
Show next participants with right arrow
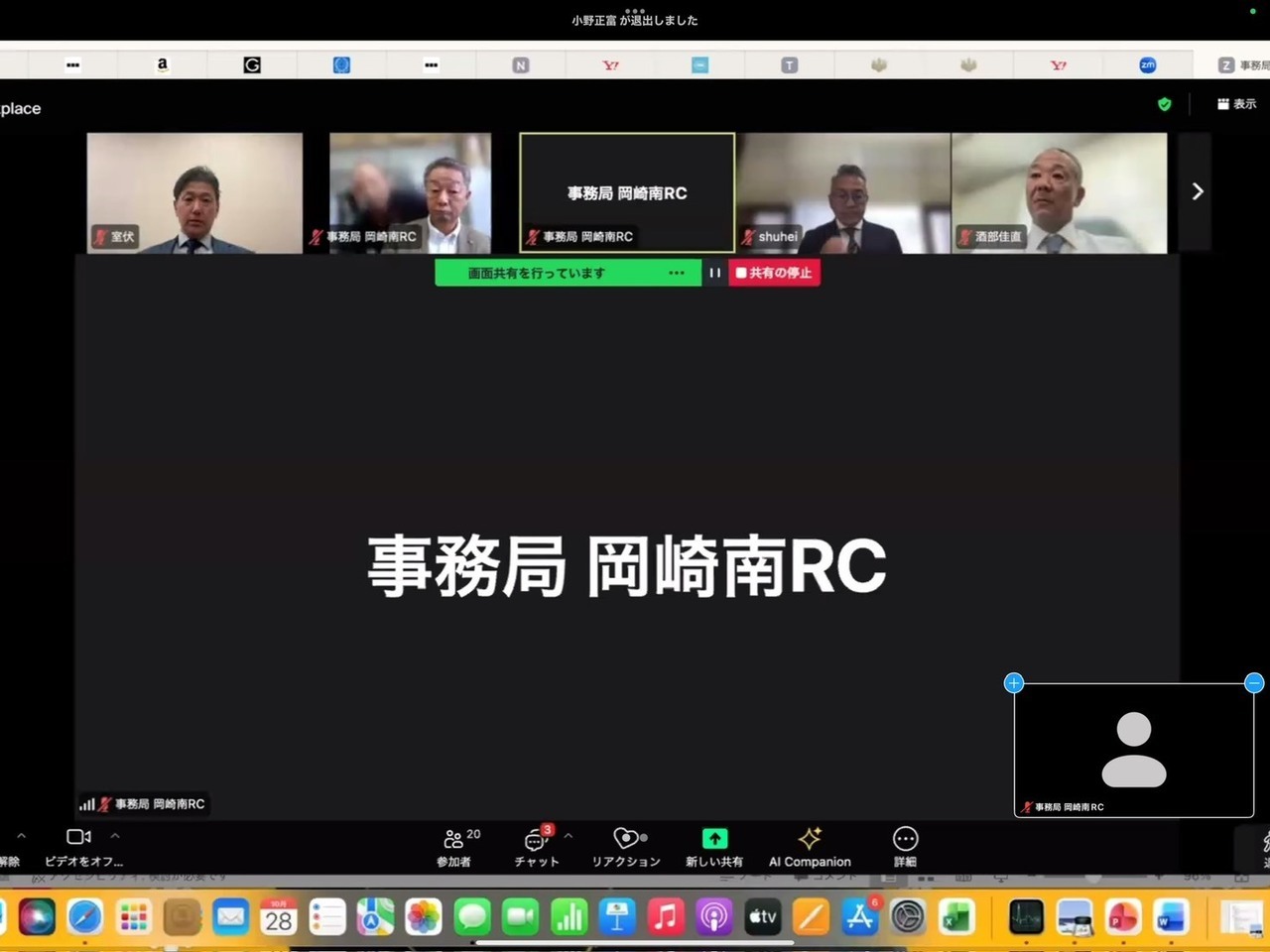[x=1197, y=191]
